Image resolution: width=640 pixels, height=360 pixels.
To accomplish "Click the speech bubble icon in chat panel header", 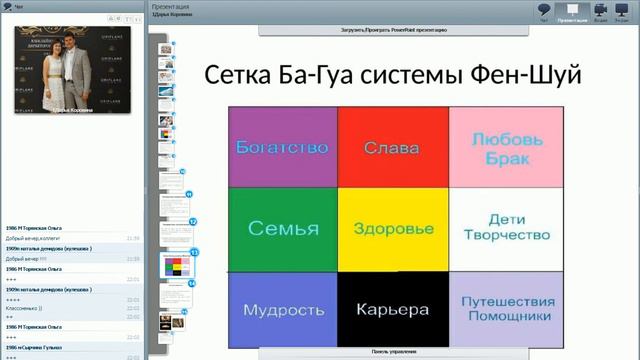I will [7, 6].
